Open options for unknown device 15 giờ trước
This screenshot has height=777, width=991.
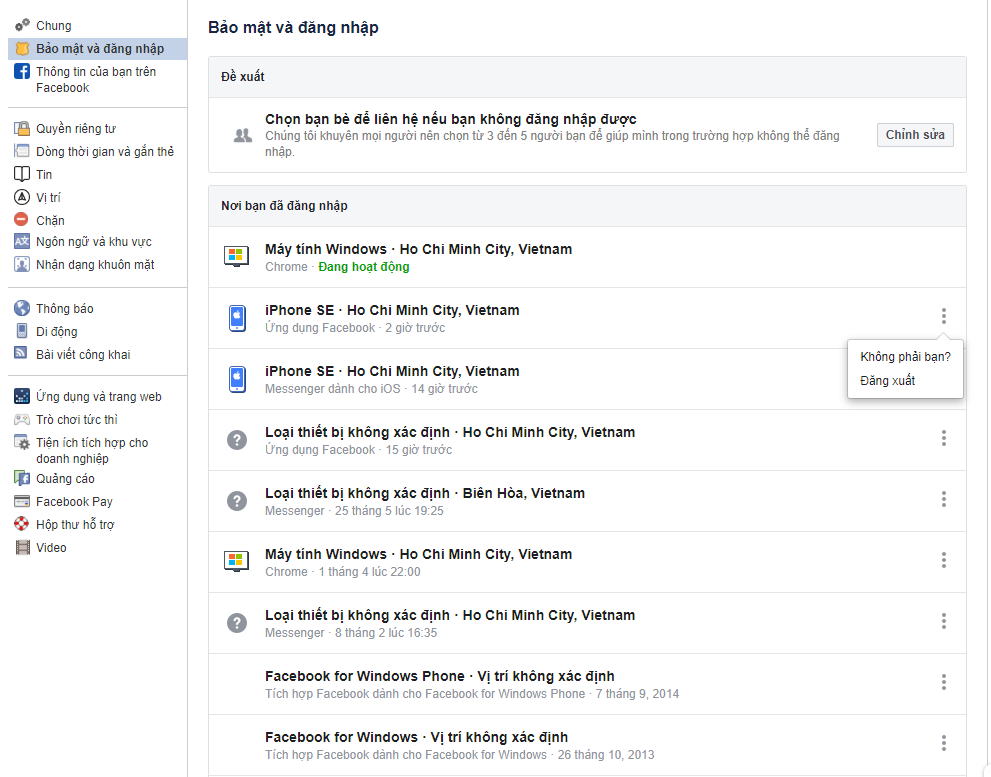coord(944,438)
